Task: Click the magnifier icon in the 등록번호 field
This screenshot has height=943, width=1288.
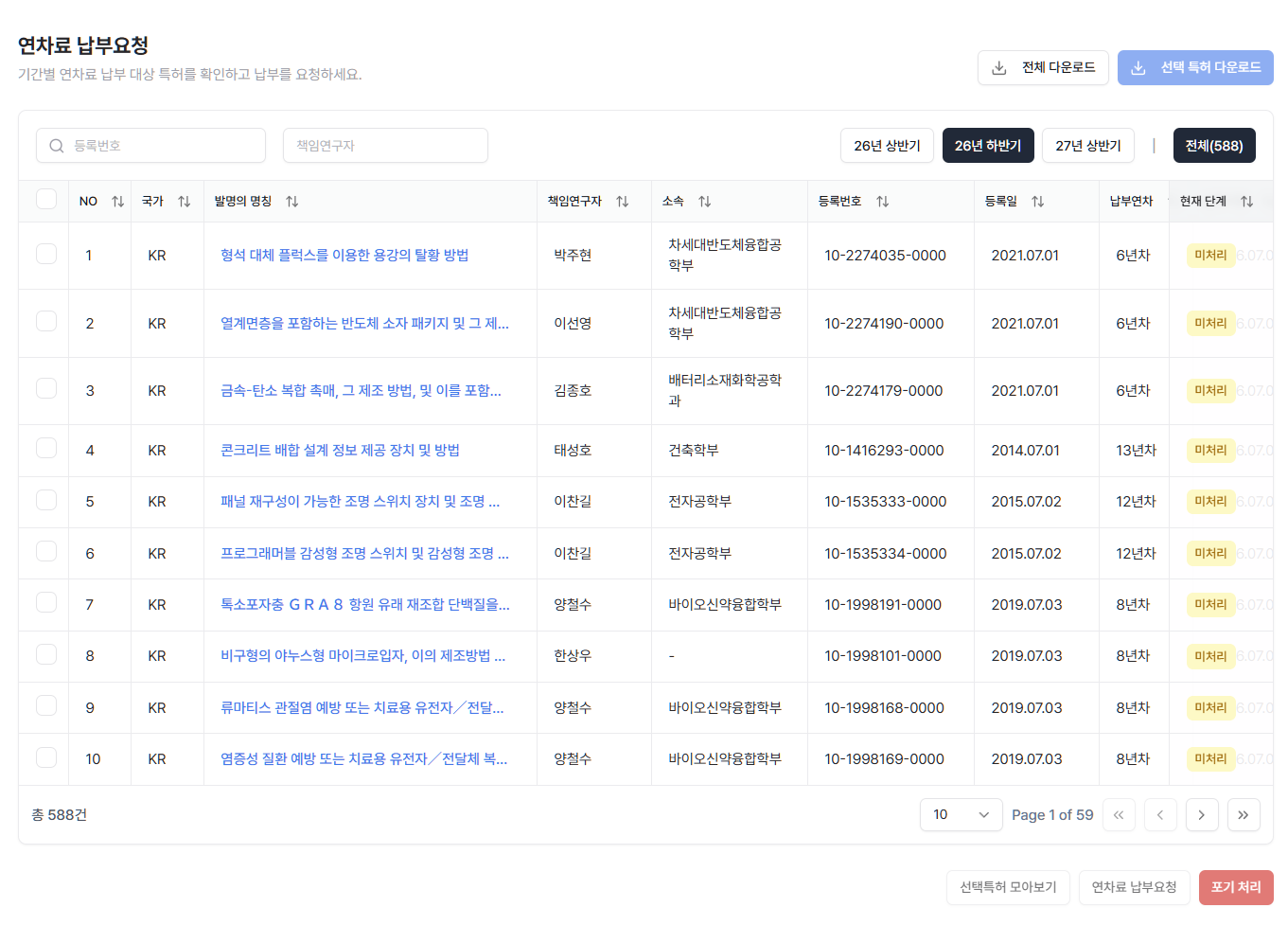Action: 56,145
